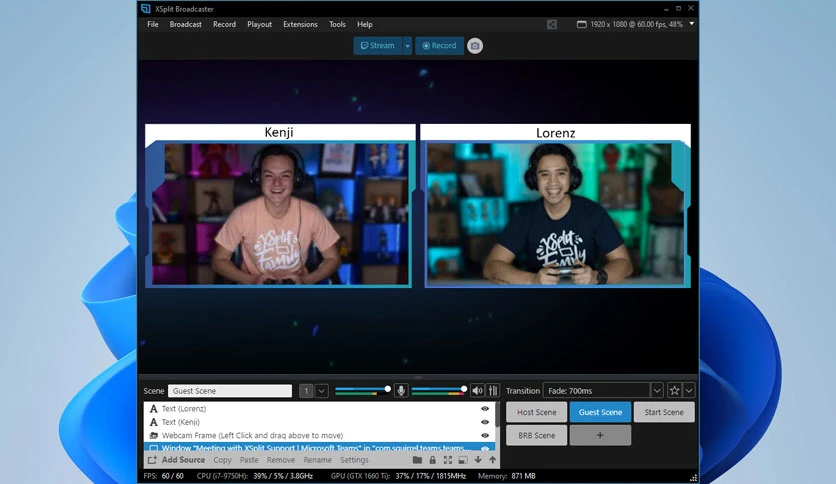This screenshot has height=484, width=836.
Task: Click the speaker volume slider
Action: pos(439,390)
